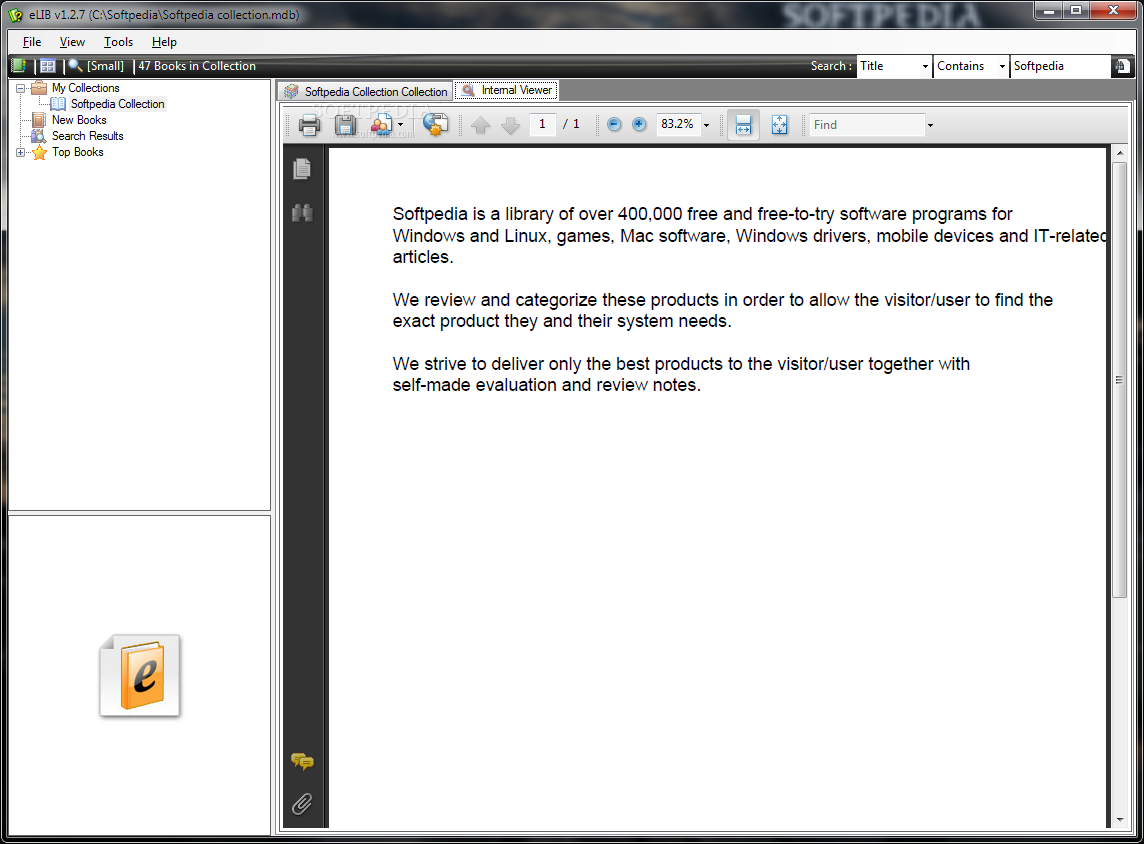Click the vertical scrollbar thumb
1144x844 pixels.
tap(1120, 380)
